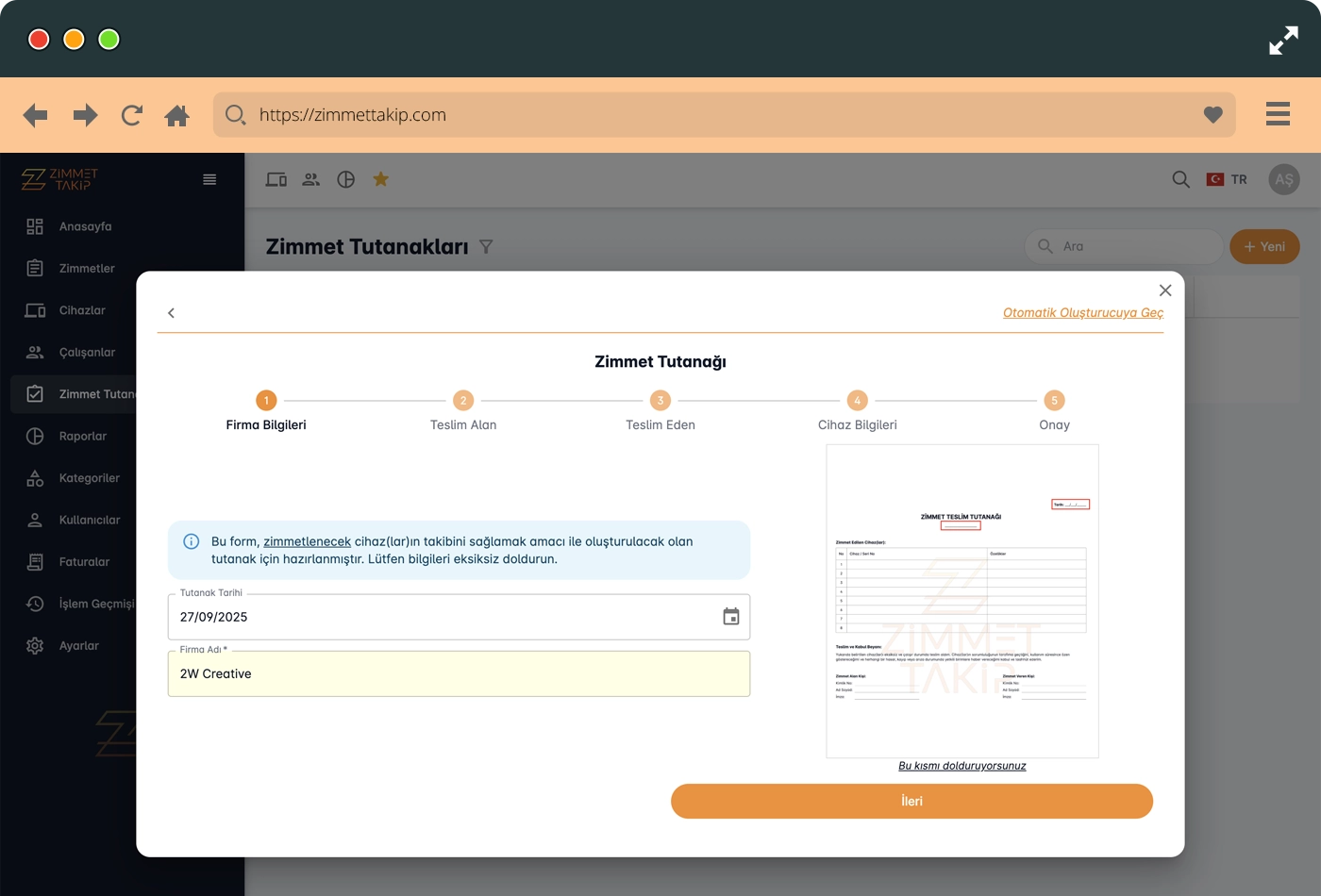Click the info icon in the blue notice
Screen dimensions: 1321x896
click(x=191, y=541)
